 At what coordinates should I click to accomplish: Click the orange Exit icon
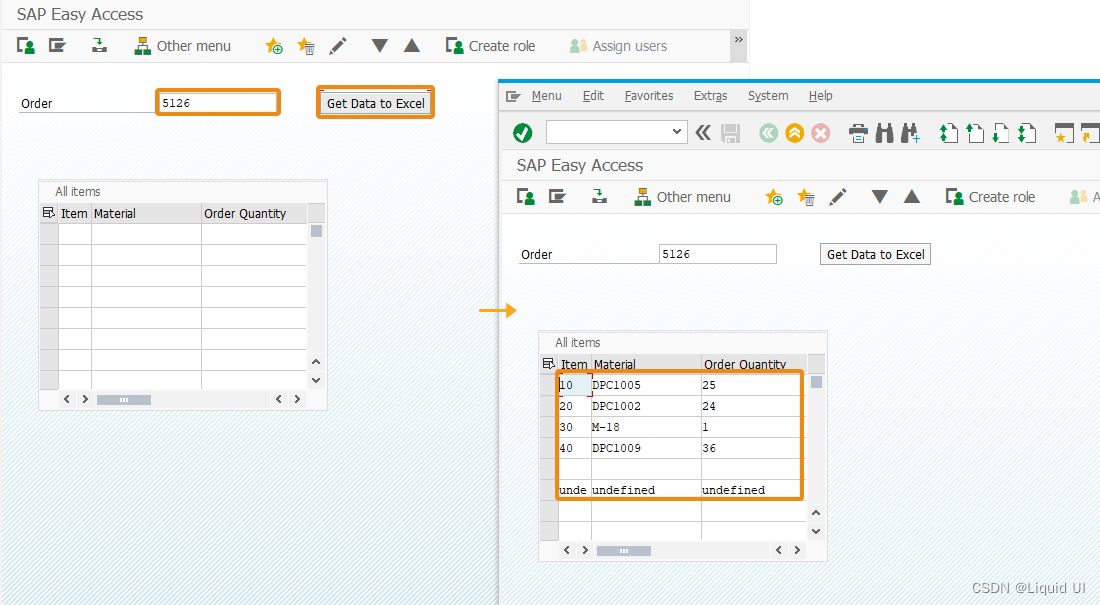click(x=795, y=133)
